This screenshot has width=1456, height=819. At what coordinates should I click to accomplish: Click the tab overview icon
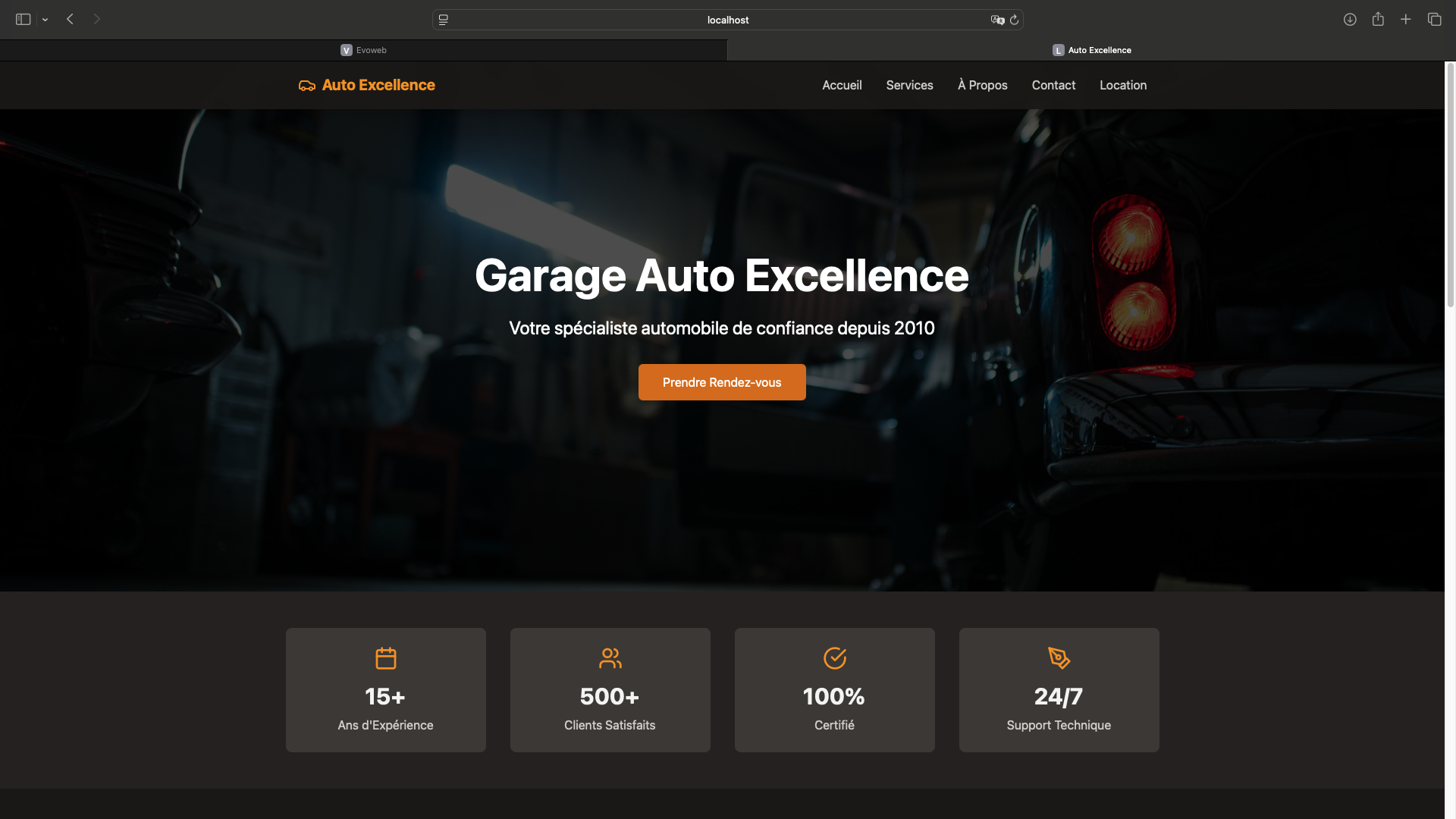(x=1435, y=19)
